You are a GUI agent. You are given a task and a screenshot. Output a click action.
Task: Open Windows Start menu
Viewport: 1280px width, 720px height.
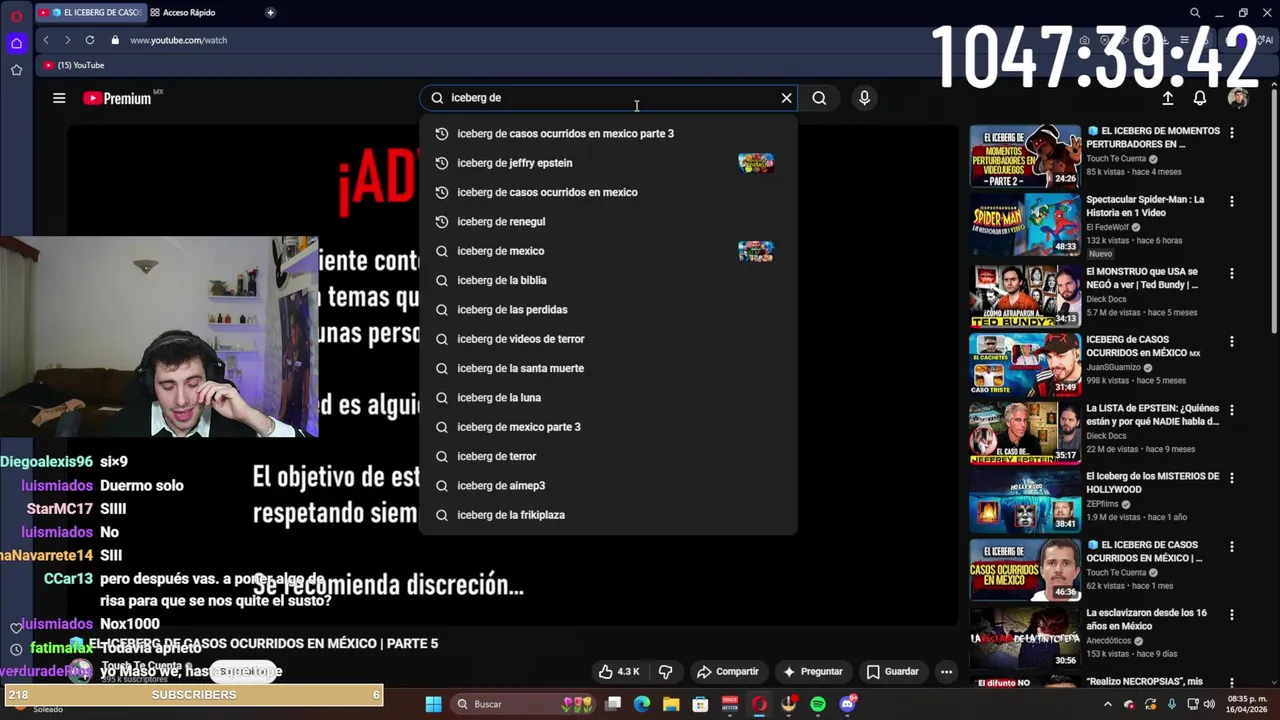(433, 704)
